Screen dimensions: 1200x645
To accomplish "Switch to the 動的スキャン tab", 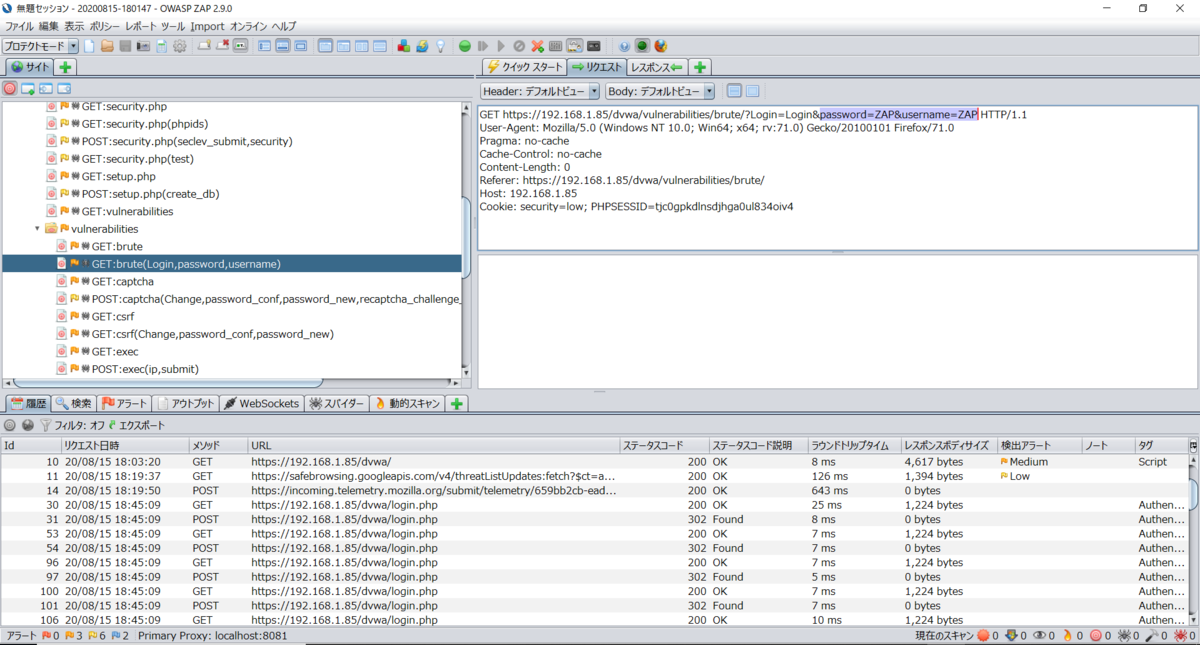I will [x=406, y=404].
